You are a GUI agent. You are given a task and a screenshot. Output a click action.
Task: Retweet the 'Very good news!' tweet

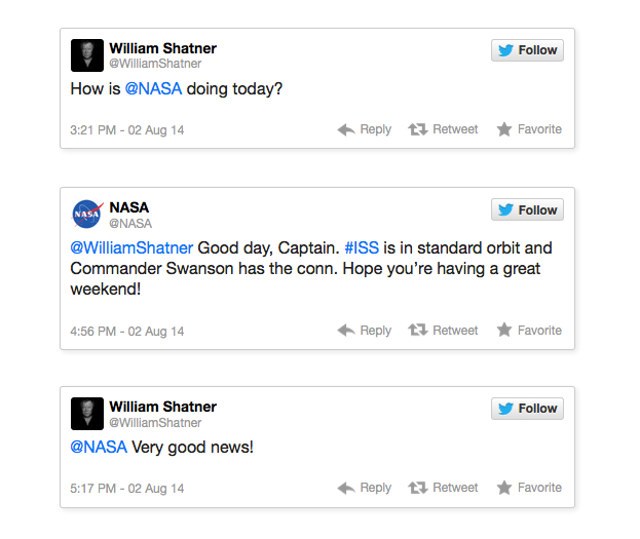(x=443, y=487)
